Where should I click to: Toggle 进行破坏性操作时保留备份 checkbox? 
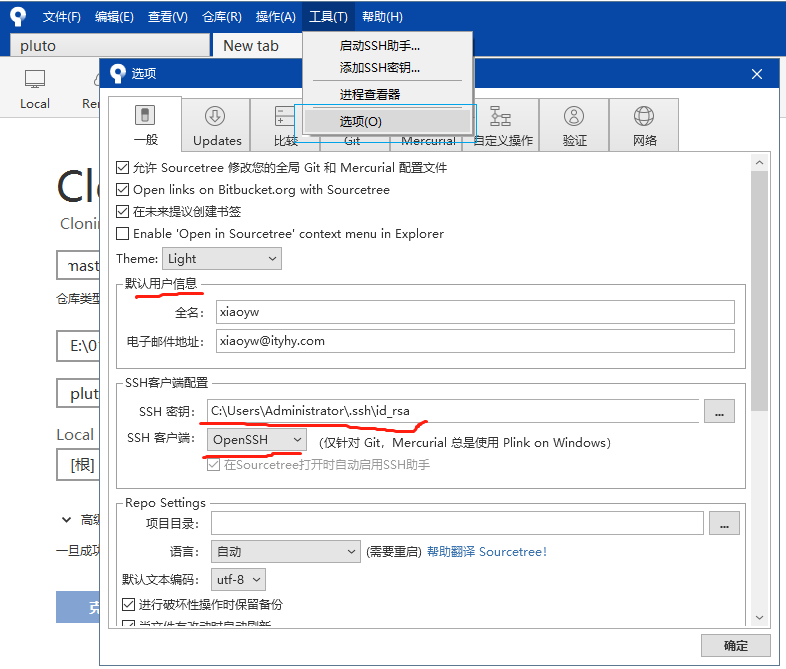click(128, 604)
